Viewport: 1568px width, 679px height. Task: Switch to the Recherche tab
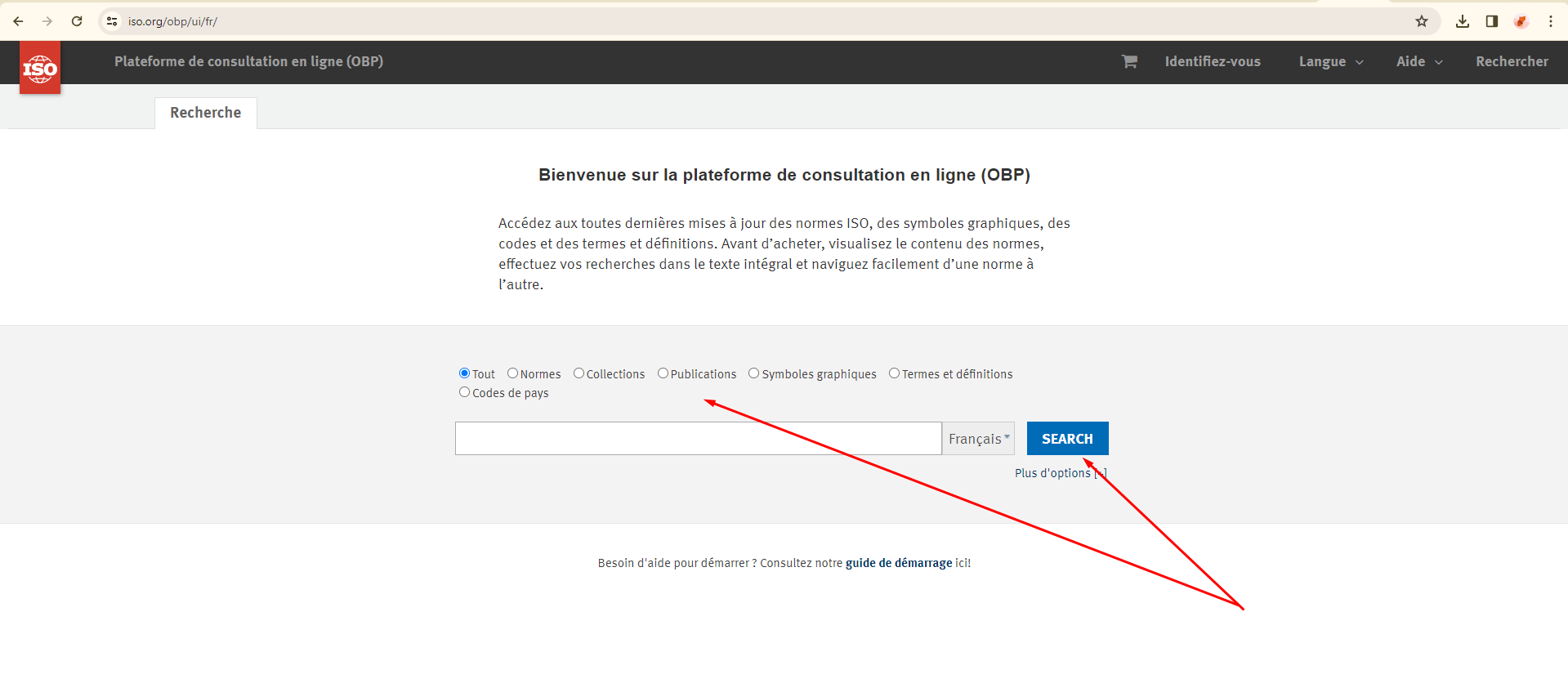(x=206, y=113)
